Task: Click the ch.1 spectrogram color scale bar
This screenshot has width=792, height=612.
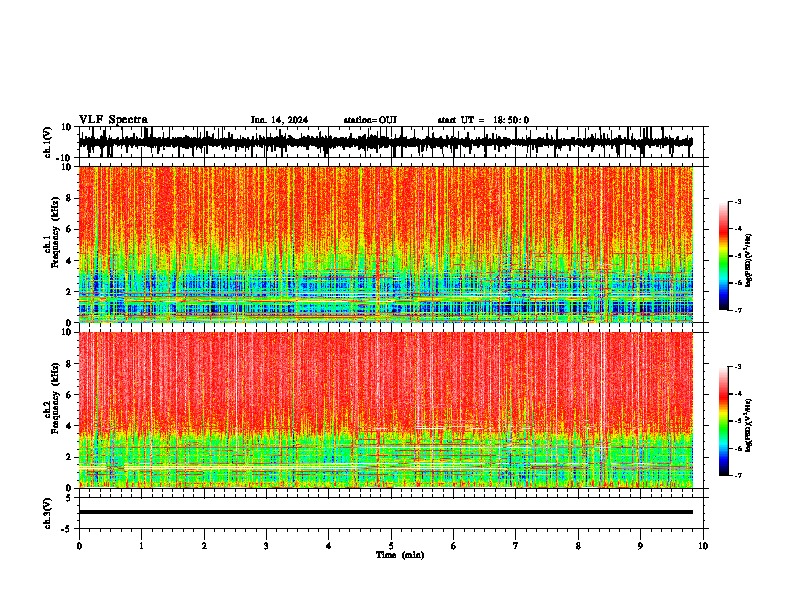Action: tap(723, 256)
